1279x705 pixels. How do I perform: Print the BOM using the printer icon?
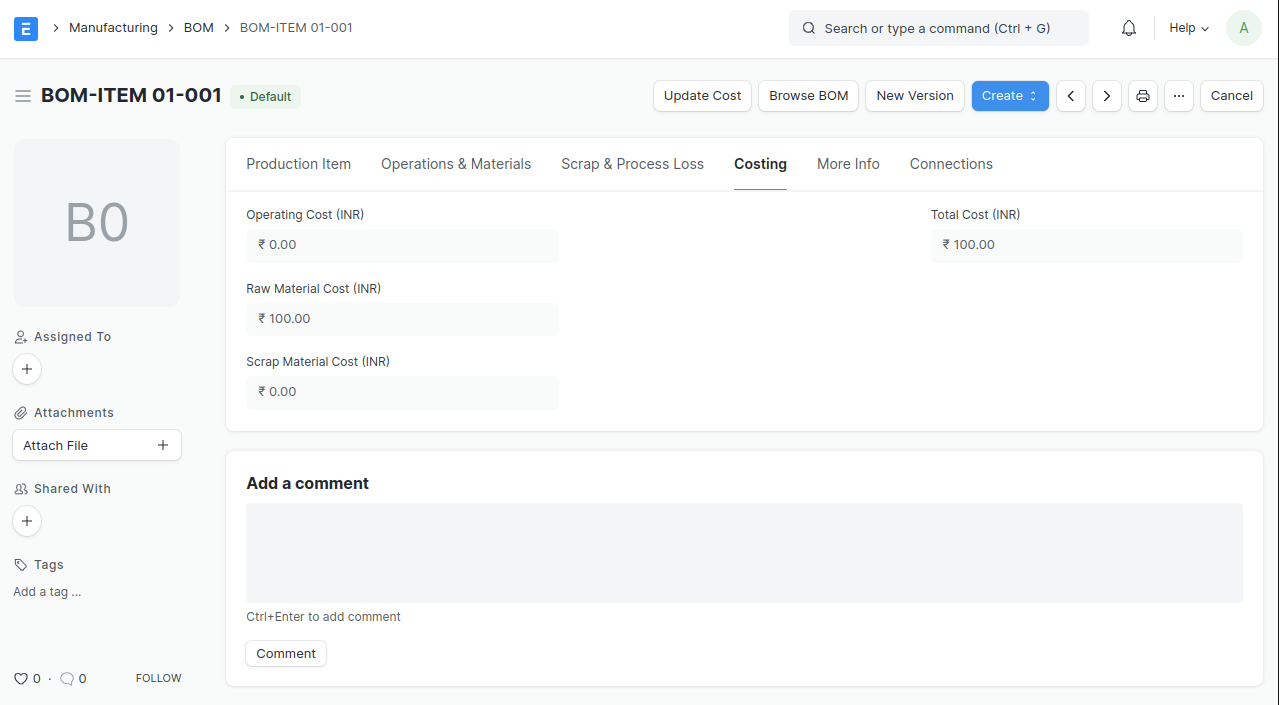[1142, 95]
